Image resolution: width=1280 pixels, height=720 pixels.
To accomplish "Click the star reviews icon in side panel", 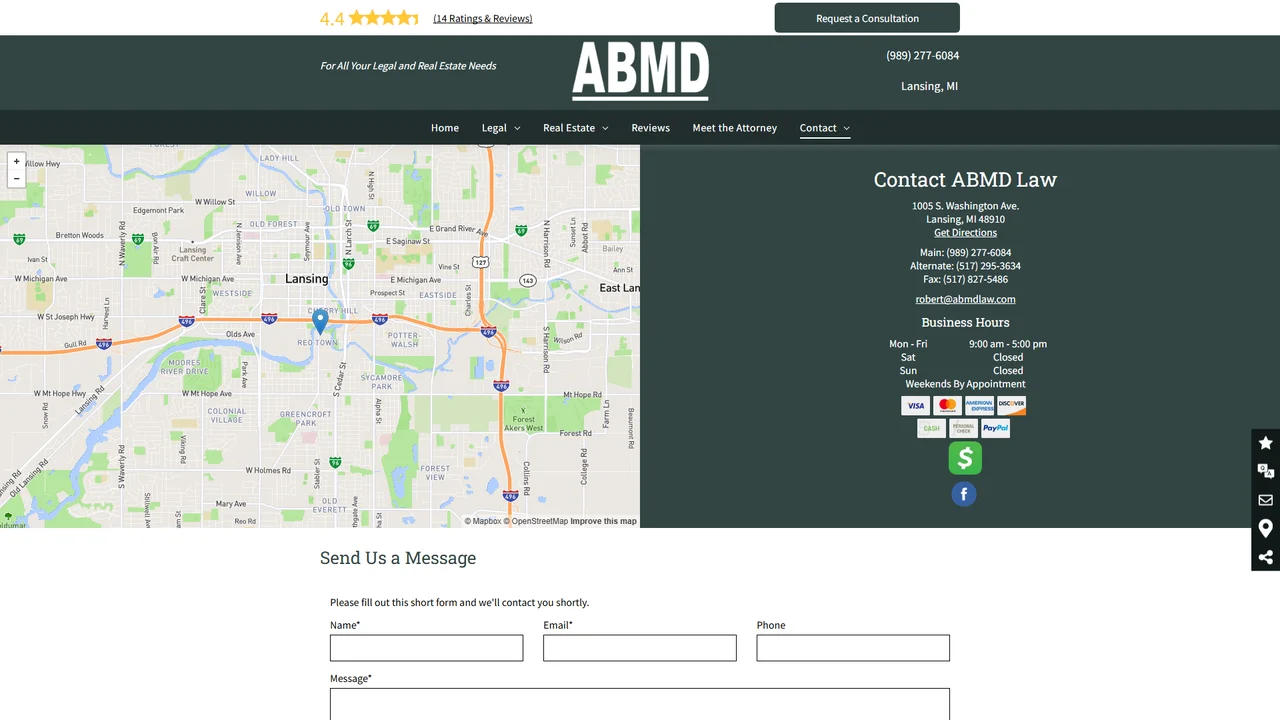I will point(1265,443).
